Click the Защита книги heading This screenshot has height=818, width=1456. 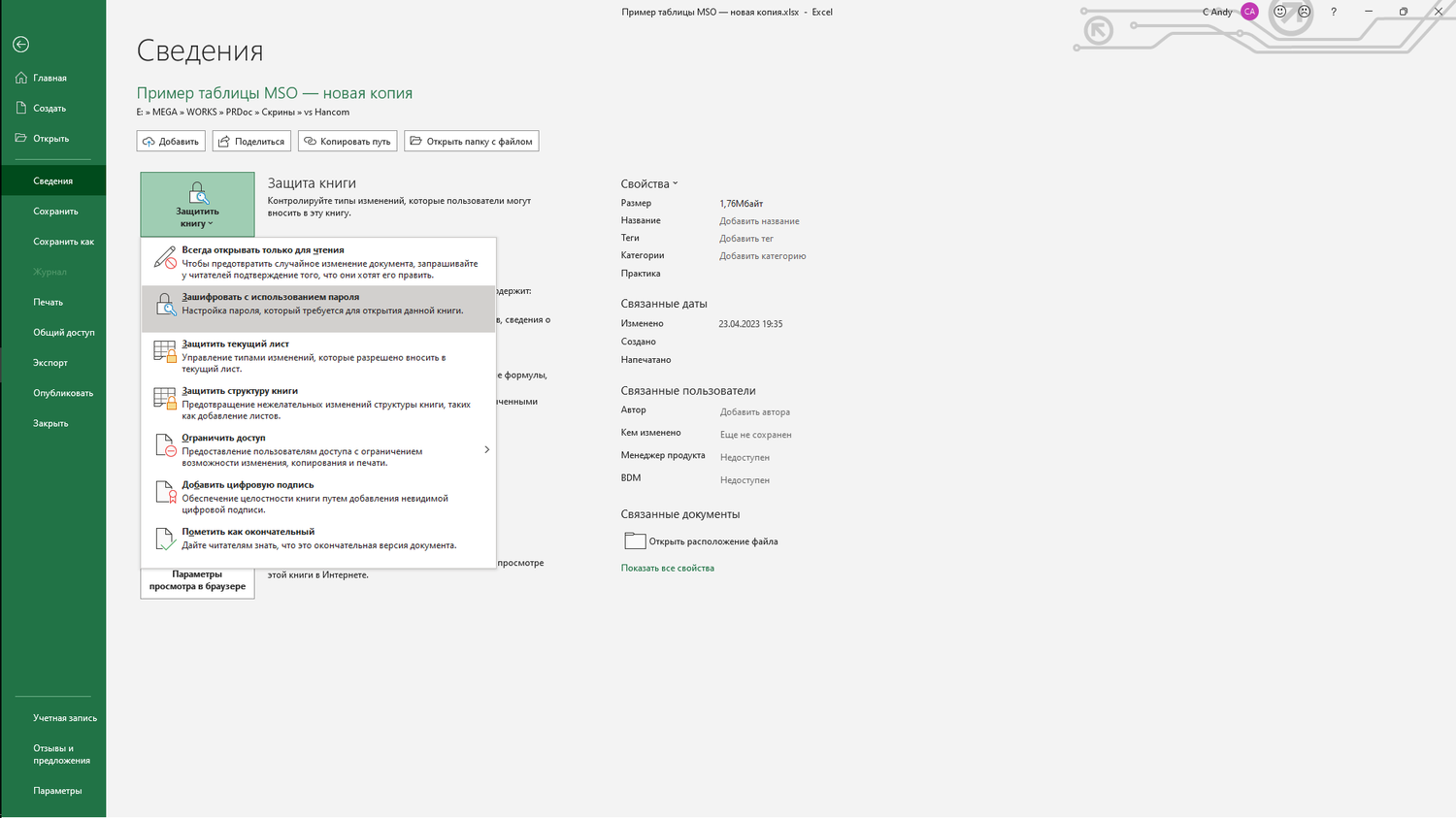coord(312,182)
